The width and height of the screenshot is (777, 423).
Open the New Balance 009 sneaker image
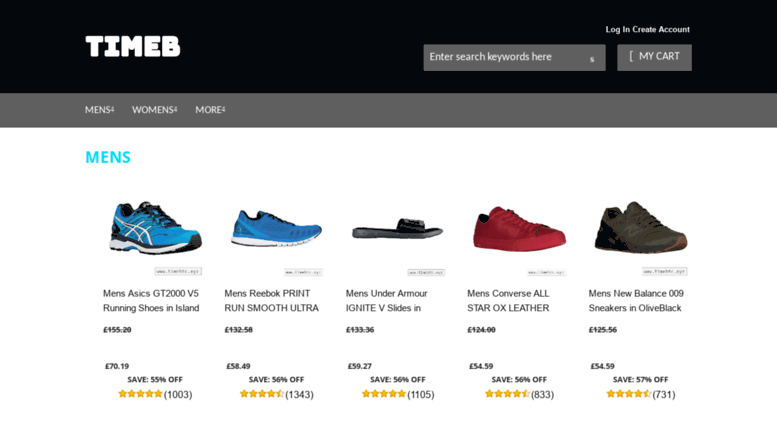(641, 227)
